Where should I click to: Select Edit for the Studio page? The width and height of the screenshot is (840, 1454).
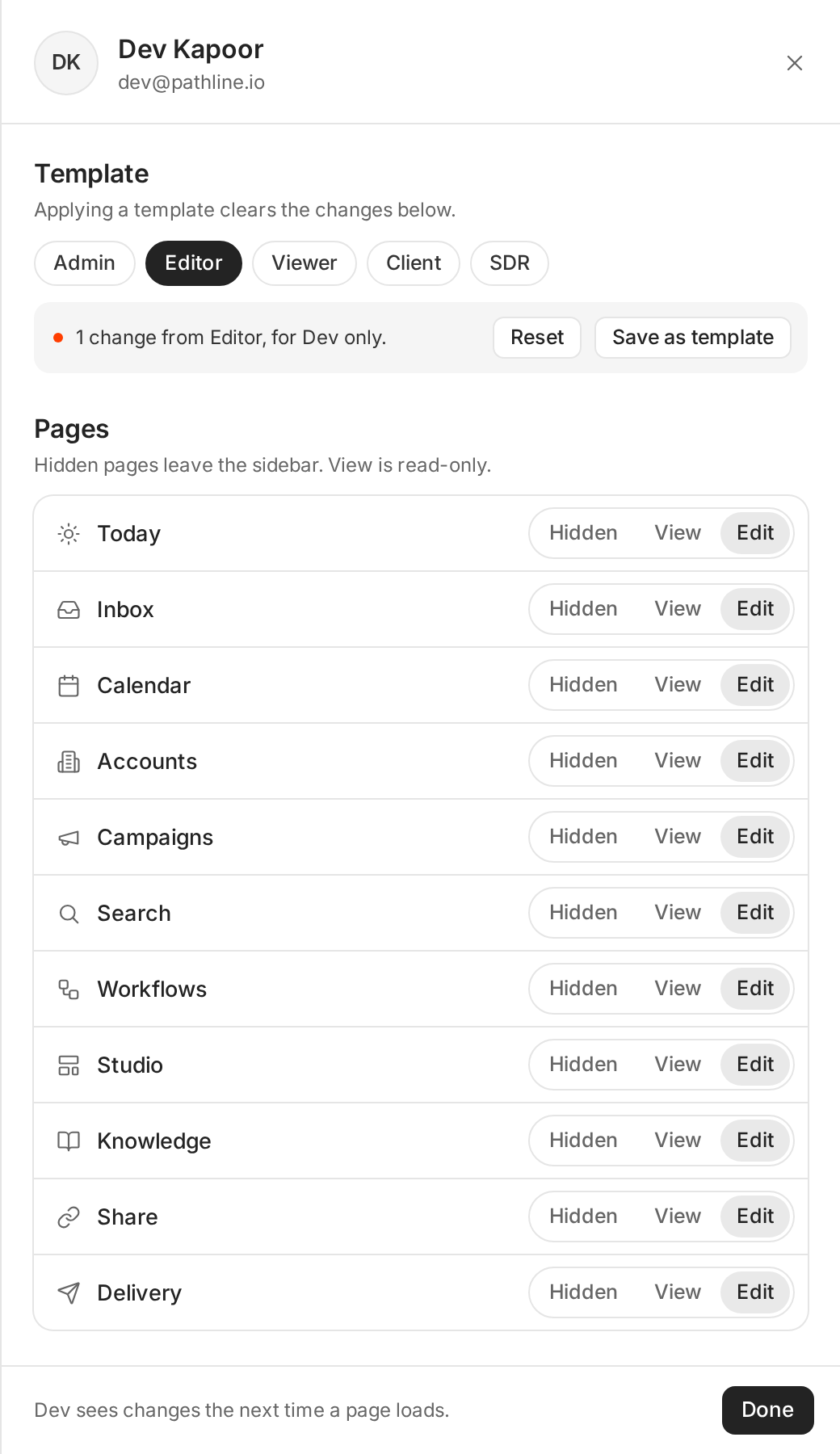755,1065
